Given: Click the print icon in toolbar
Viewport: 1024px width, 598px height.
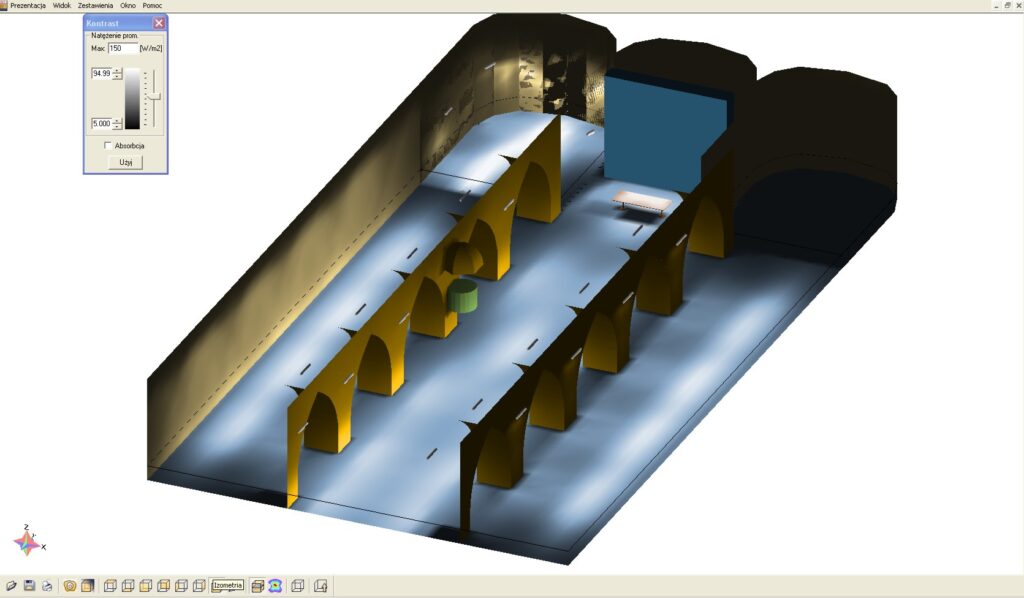Looking at the screenshot, I should click(x=47, y=586).
